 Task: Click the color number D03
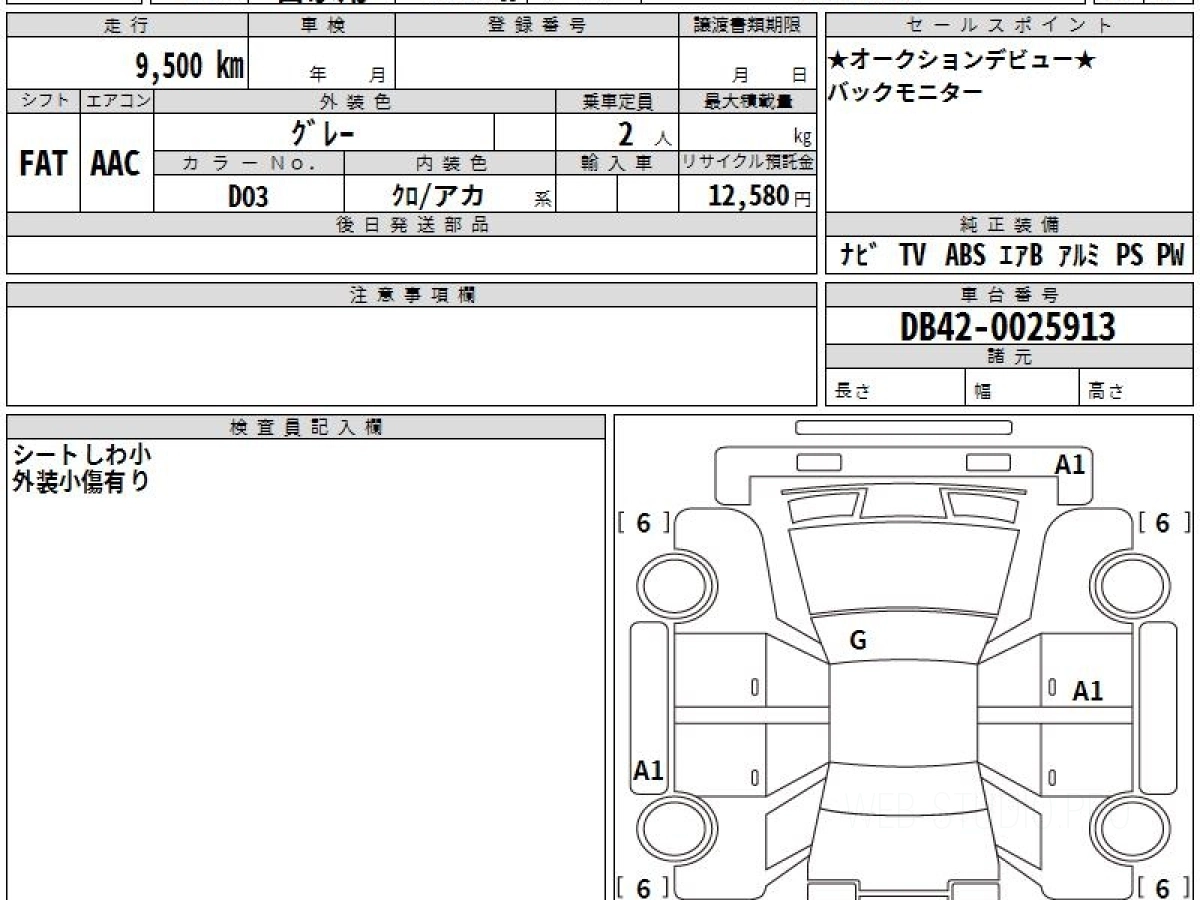tap(248, 197)
